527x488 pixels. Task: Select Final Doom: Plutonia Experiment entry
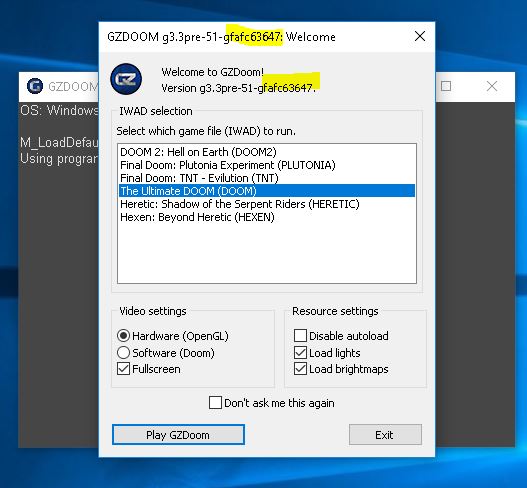267,165
